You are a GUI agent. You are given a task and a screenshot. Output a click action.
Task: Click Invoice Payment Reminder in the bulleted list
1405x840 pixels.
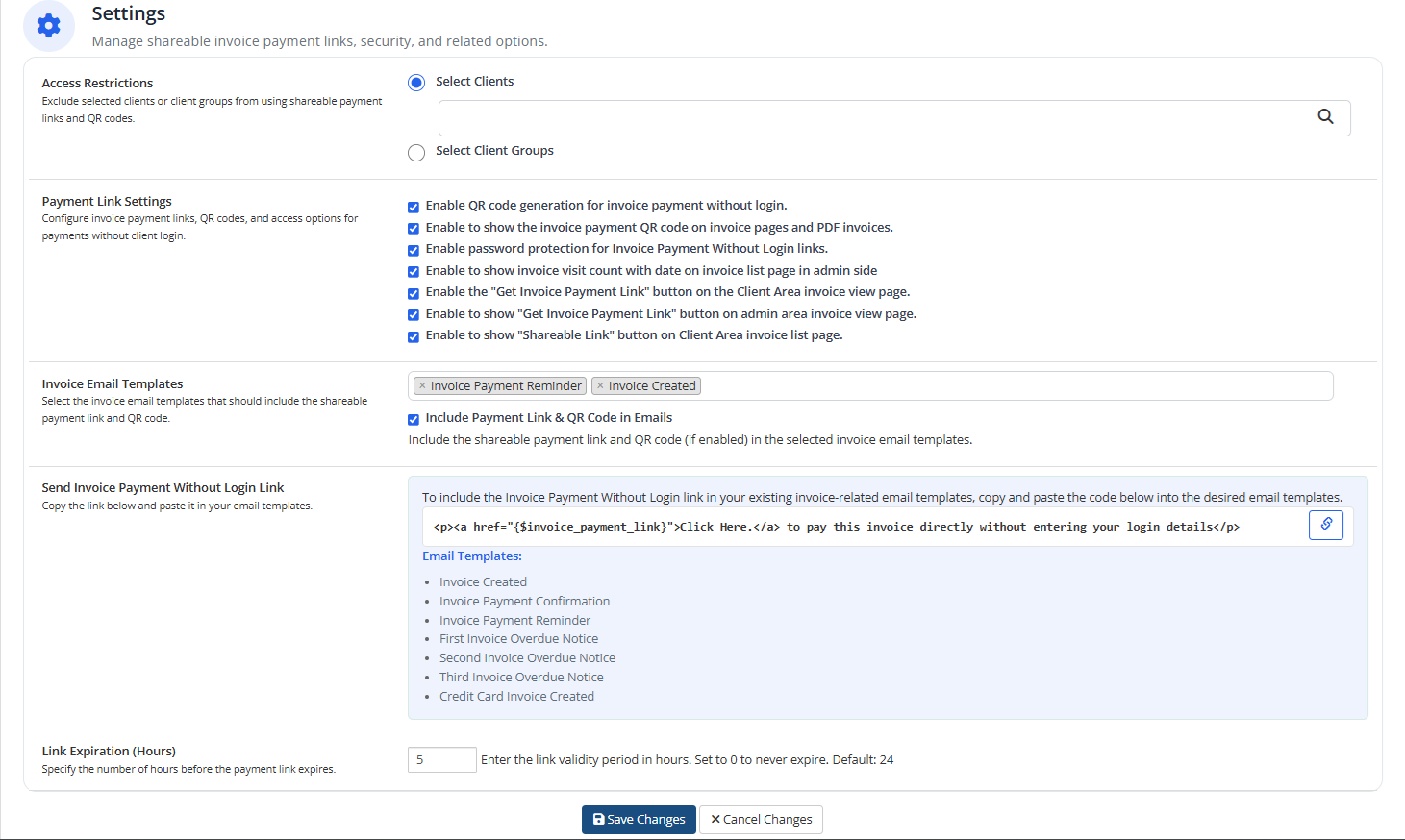click(514, 620)
